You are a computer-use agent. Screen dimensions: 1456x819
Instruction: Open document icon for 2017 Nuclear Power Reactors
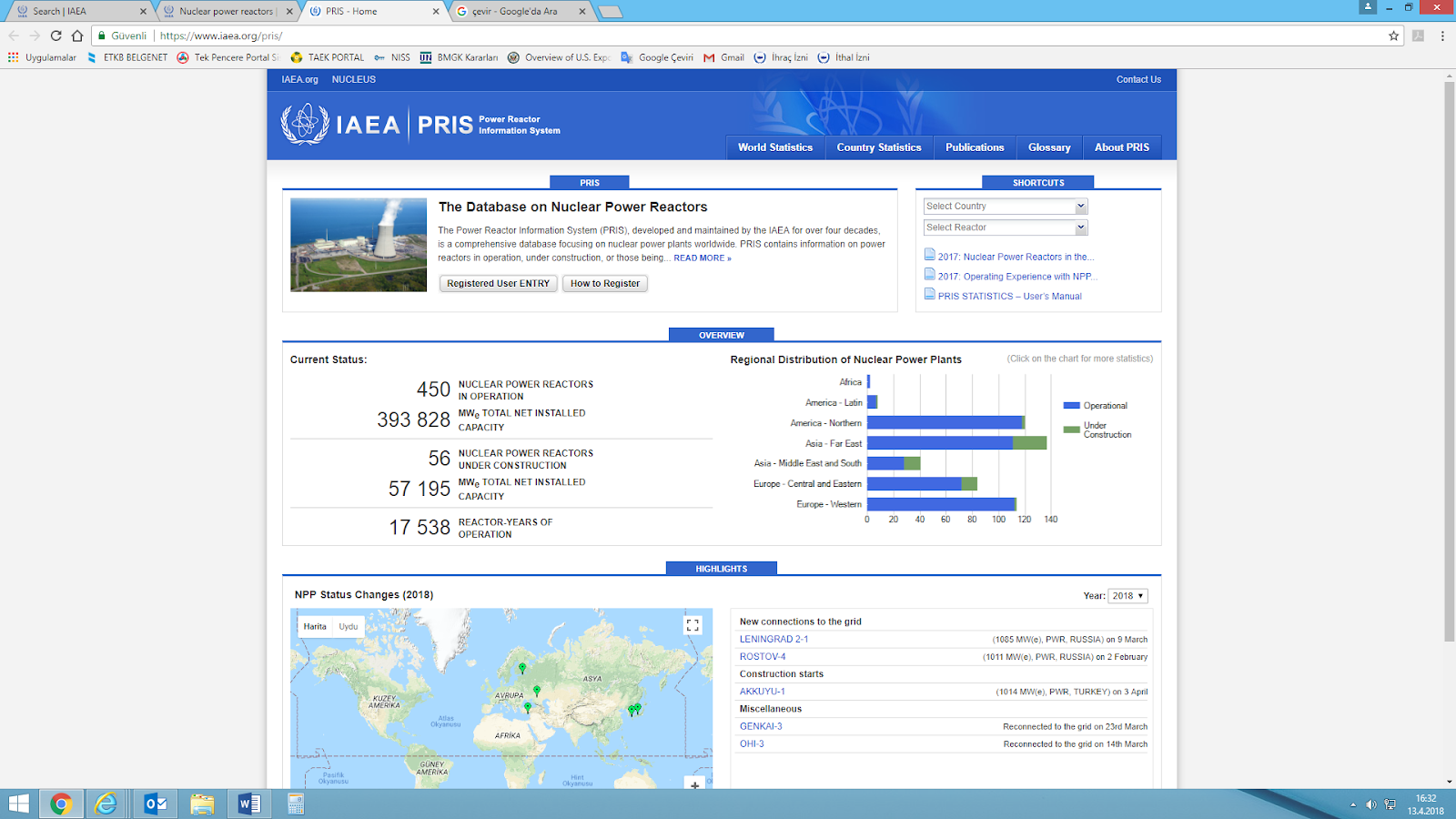pos(929,255)
